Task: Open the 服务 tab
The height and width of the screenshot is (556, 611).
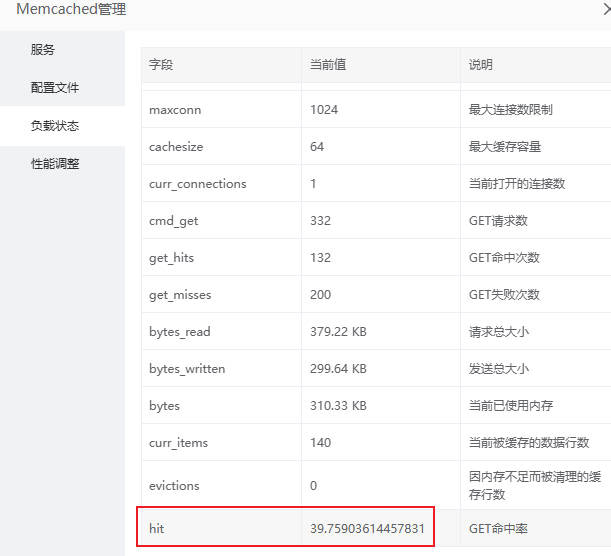Action: click(62, 49)
